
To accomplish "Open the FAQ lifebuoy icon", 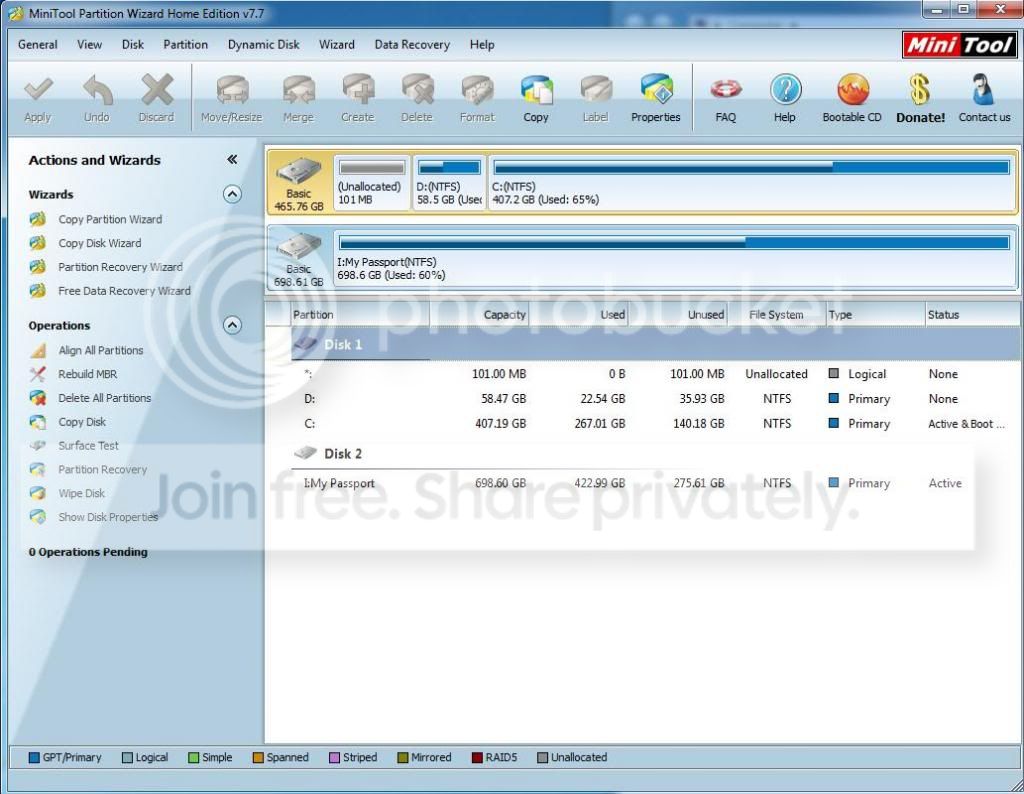I will pos(726,89).
